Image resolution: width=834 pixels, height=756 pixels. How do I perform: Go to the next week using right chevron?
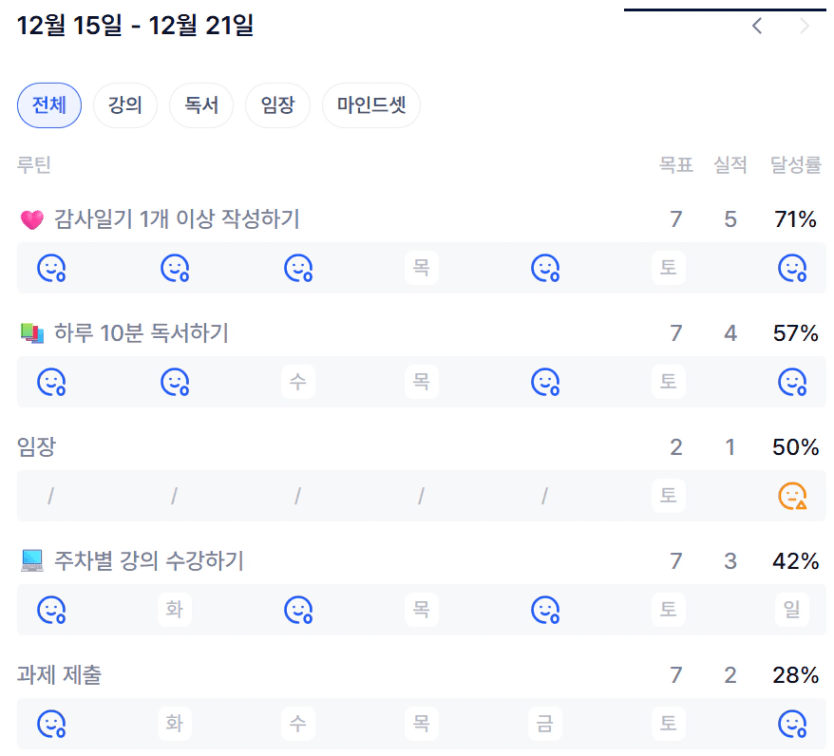pos(805,26)
